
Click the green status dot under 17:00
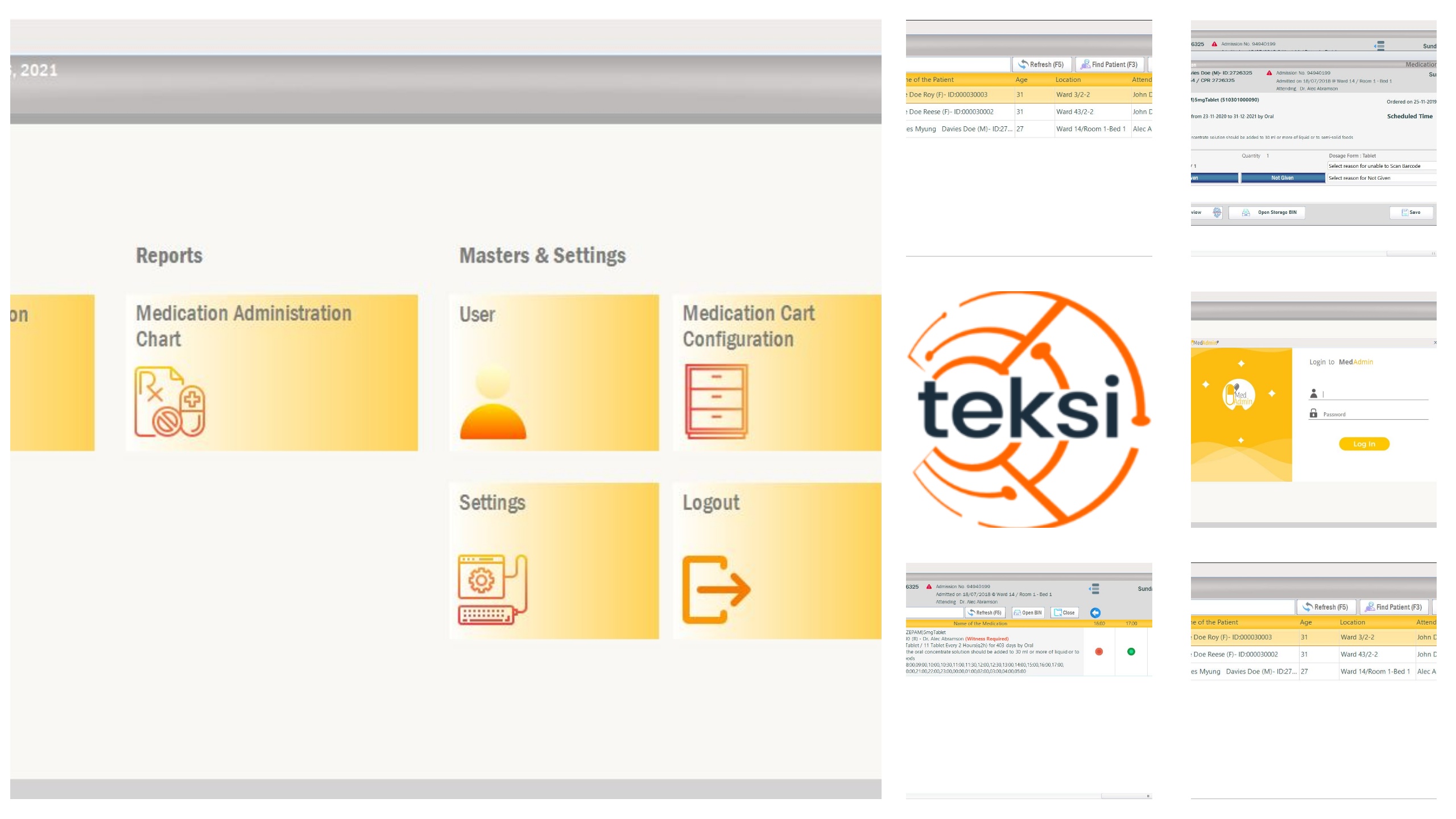tap(1131, 652)
